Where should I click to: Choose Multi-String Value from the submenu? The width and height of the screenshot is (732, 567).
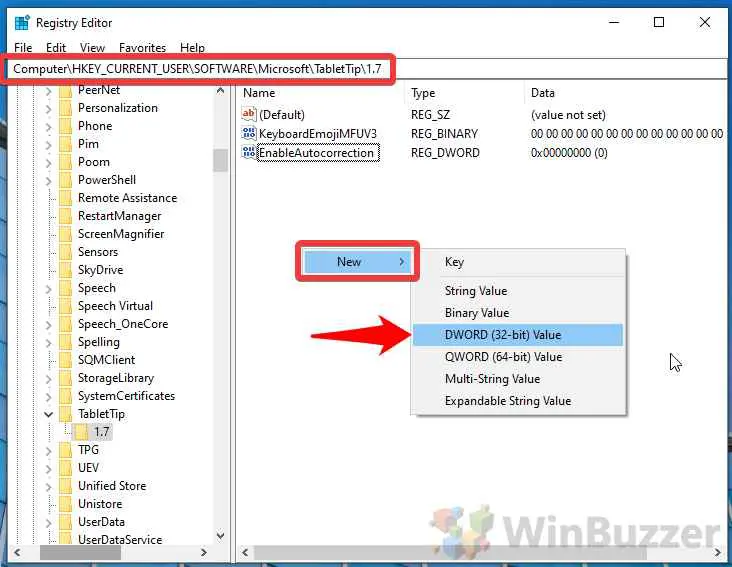pos(518,379)
